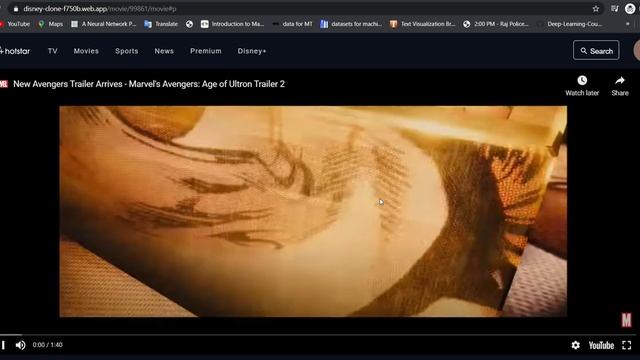Add video to Watch later
Screen dimensions: 640x360
[582, 85]
